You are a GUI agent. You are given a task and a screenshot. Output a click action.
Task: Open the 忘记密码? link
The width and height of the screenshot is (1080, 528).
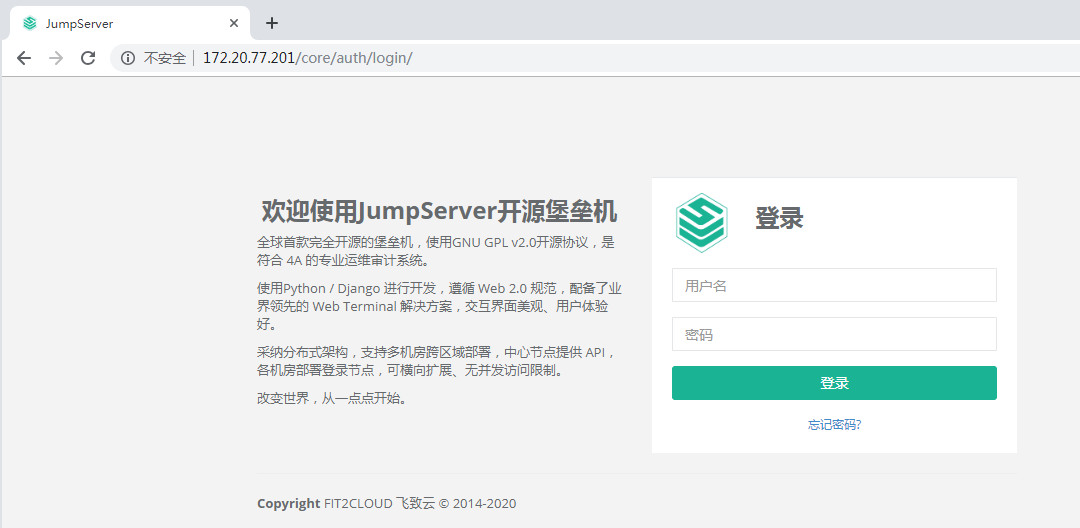click(x=834, y=425)
